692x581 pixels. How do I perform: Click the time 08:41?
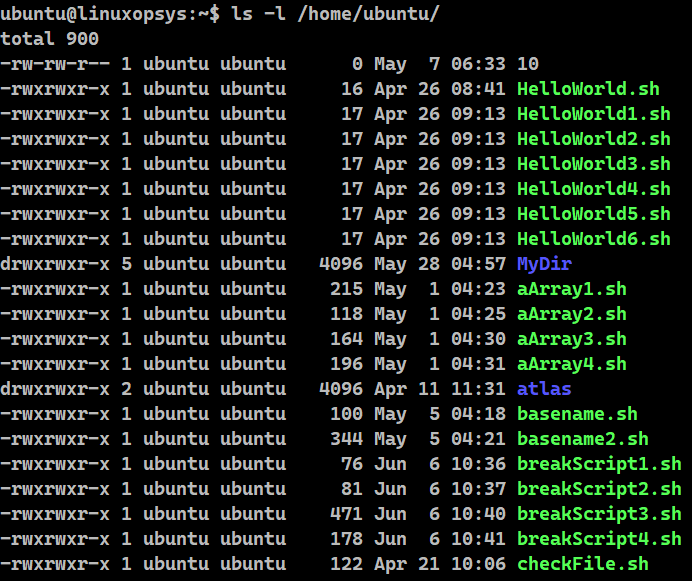tap(478, 89)
